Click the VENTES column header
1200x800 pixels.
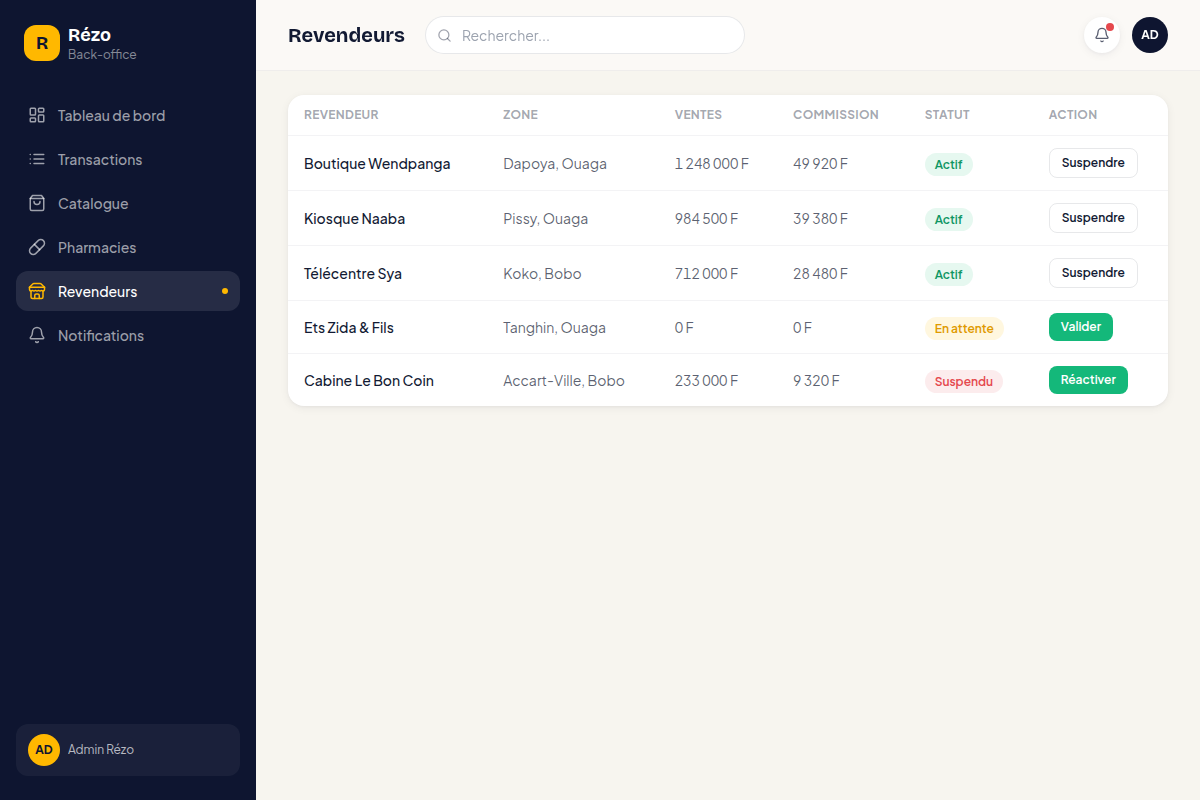point(698,115)
